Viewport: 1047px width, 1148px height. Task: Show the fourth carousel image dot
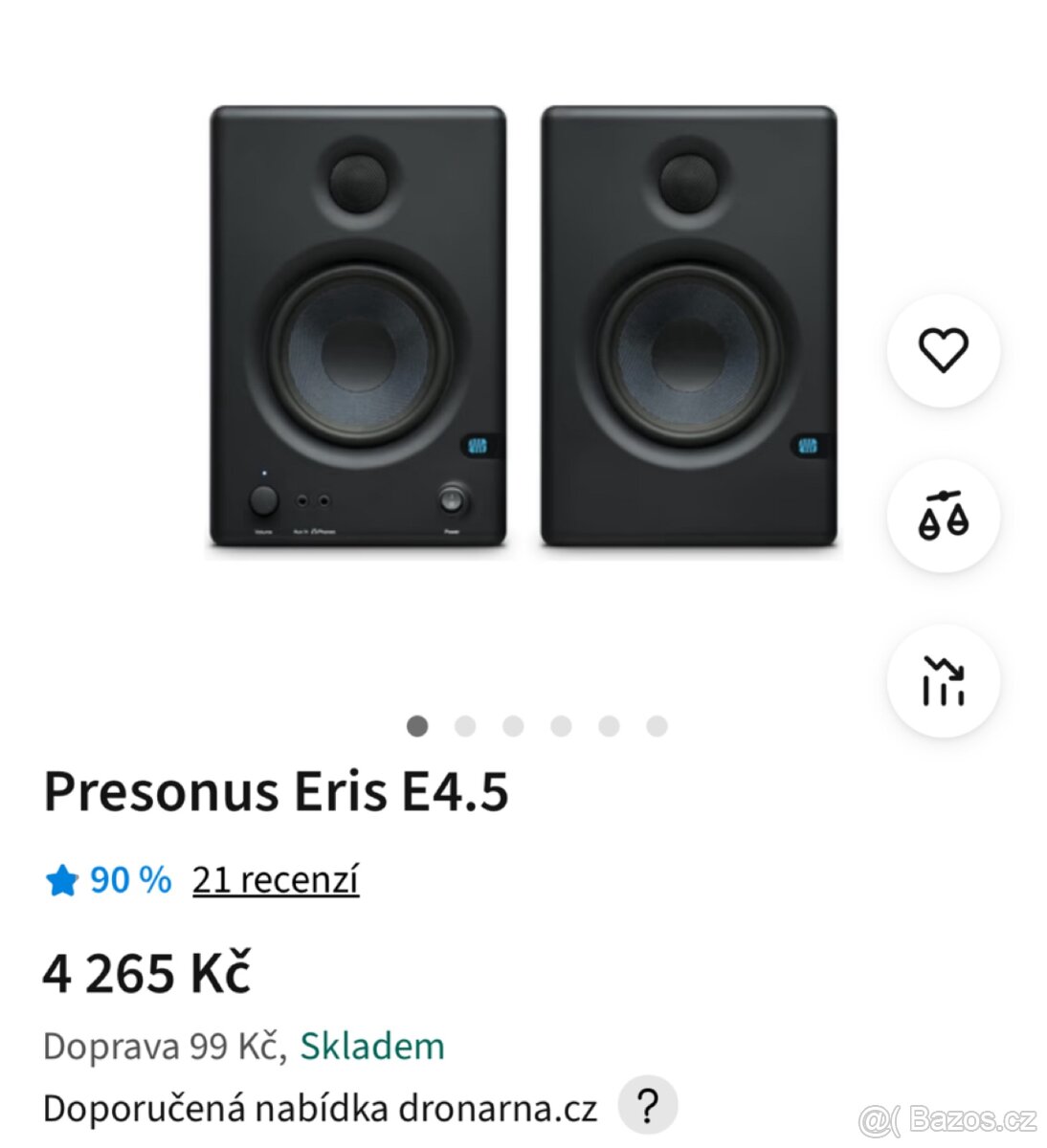pos(561,726)
